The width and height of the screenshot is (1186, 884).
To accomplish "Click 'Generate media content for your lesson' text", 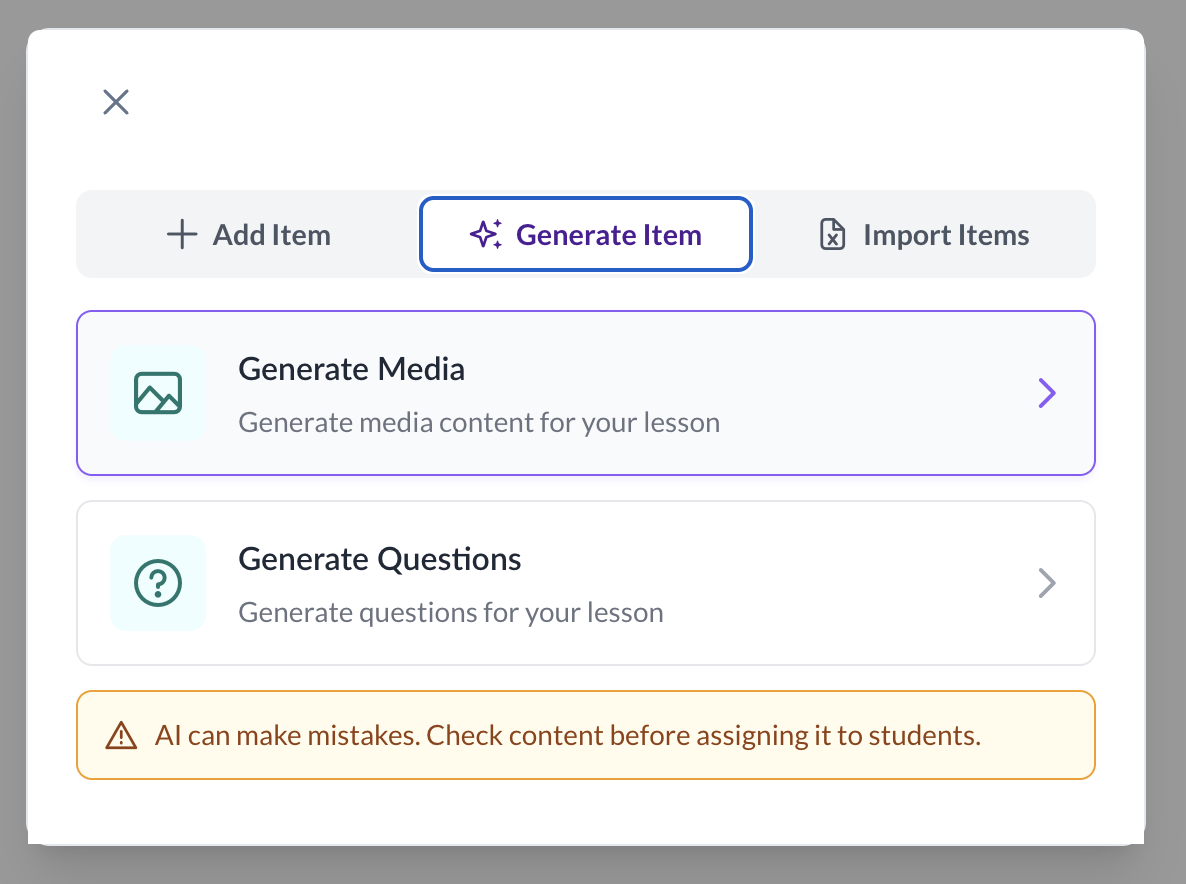I will click(479, 423).
